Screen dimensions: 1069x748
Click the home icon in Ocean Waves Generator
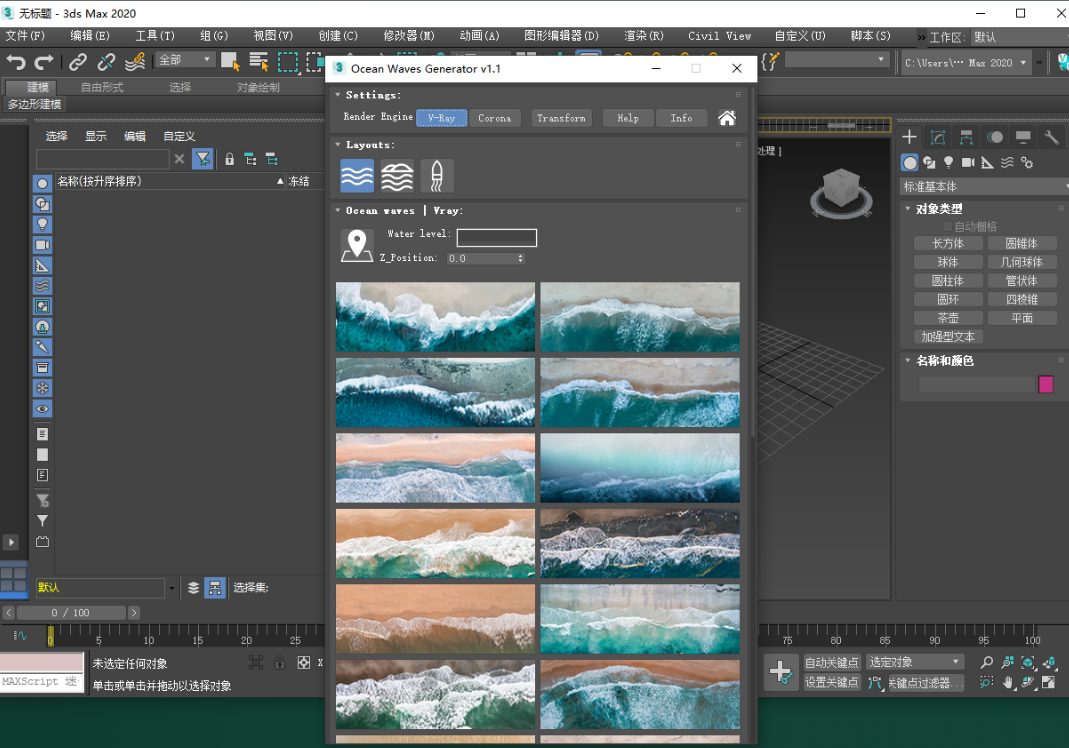click(727, 117)
